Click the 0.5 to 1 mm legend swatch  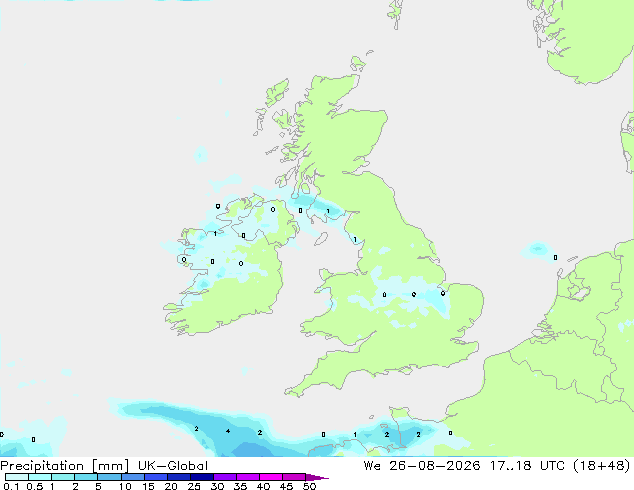[x=40, y=477]
